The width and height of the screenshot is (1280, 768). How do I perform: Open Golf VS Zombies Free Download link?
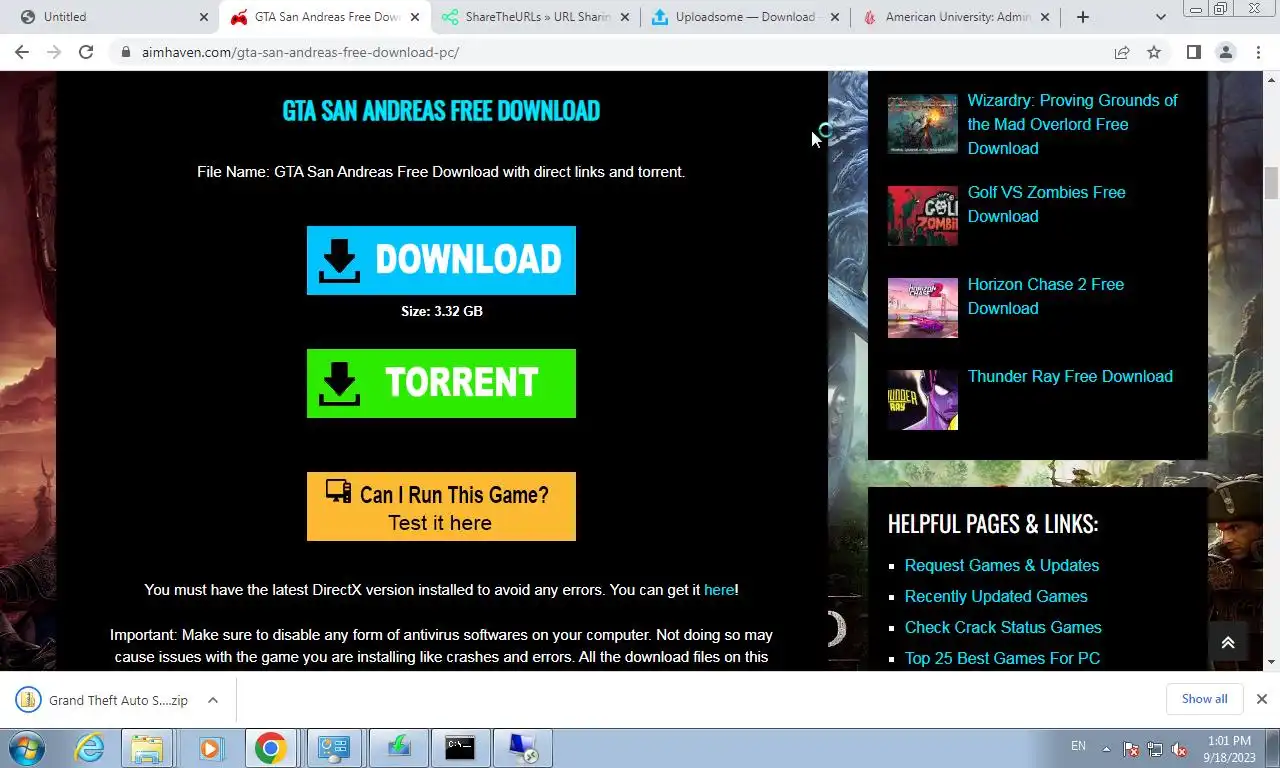click(1046, 204)
